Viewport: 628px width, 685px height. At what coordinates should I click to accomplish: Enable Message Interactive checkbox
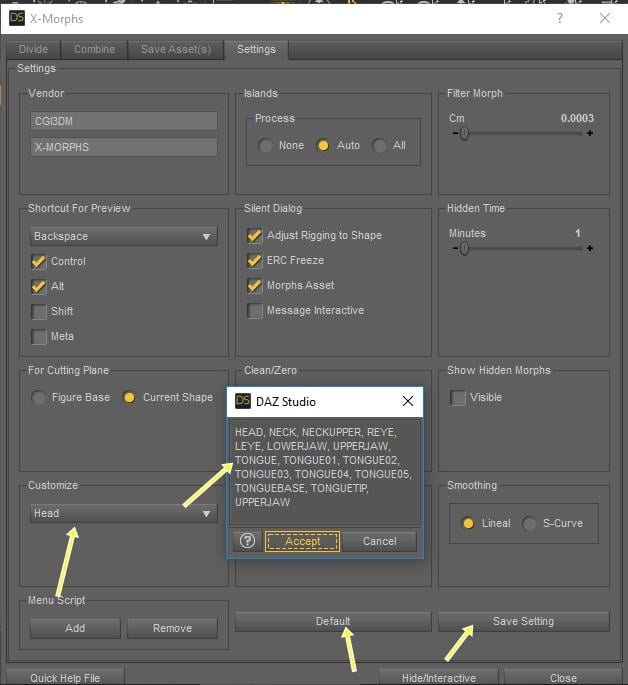tap(255, 311)
